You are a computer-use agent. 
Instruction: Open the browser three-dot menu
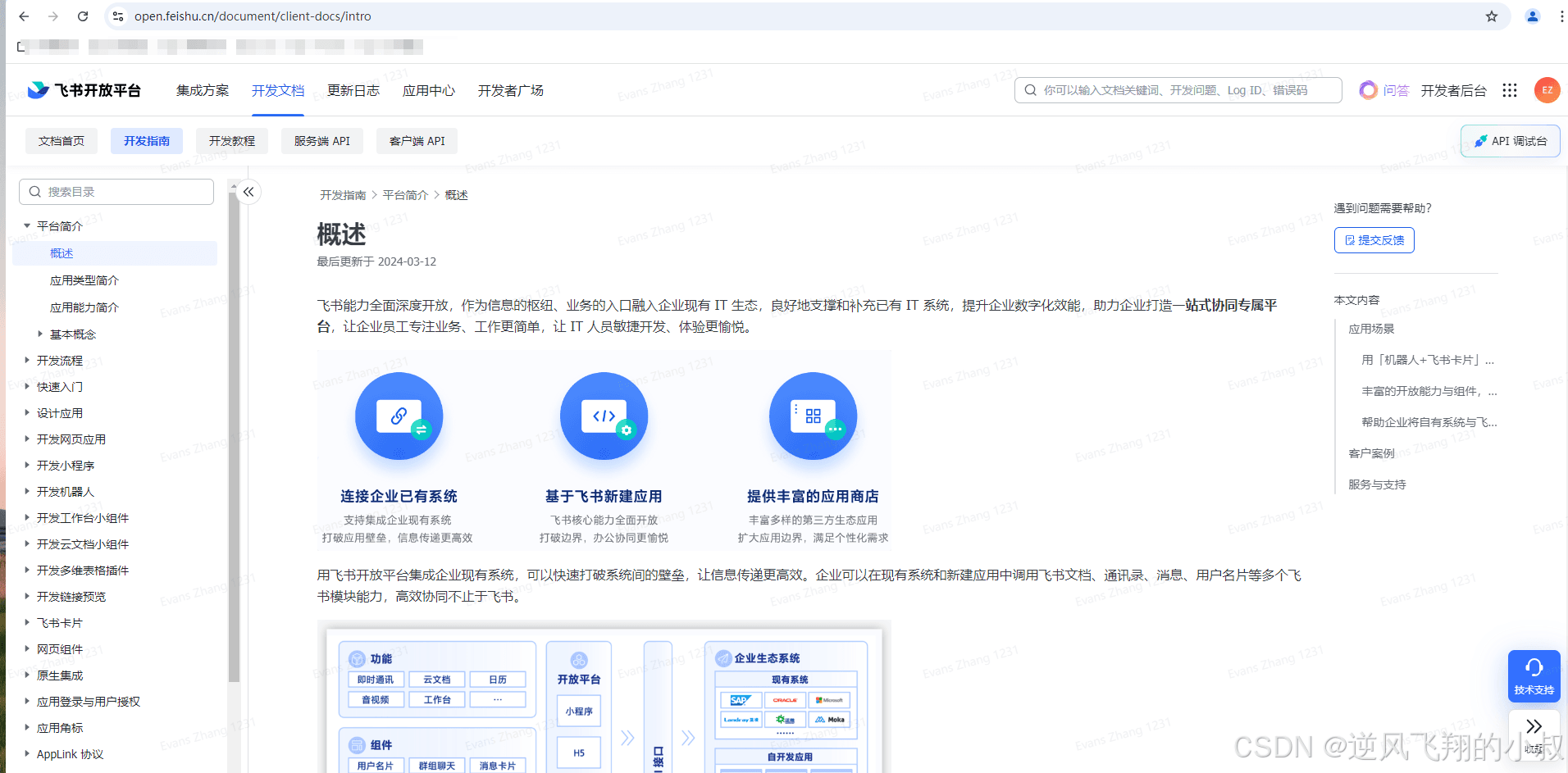pyautogui.click(x=1561, y=16)
